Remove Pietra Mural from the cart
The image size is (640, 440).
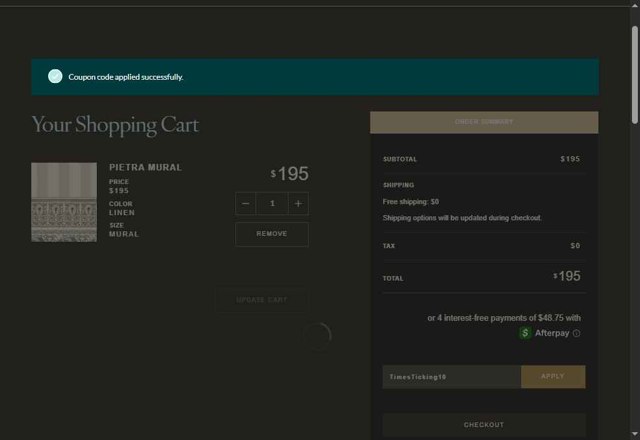coord(272,234)
